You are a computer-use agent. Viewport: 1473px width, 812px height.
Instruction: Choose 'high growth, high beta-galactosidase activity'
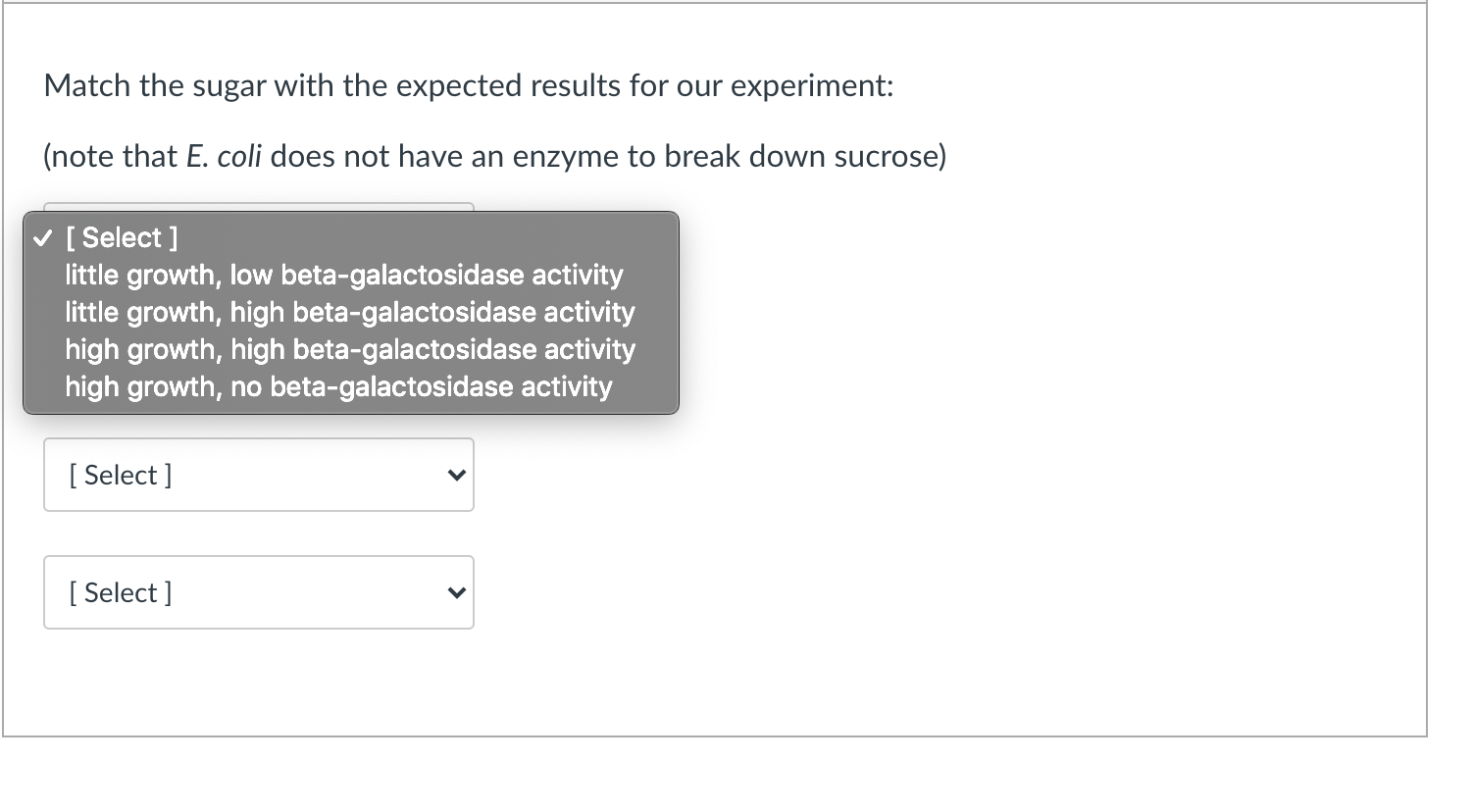click(x=350, y=349)
